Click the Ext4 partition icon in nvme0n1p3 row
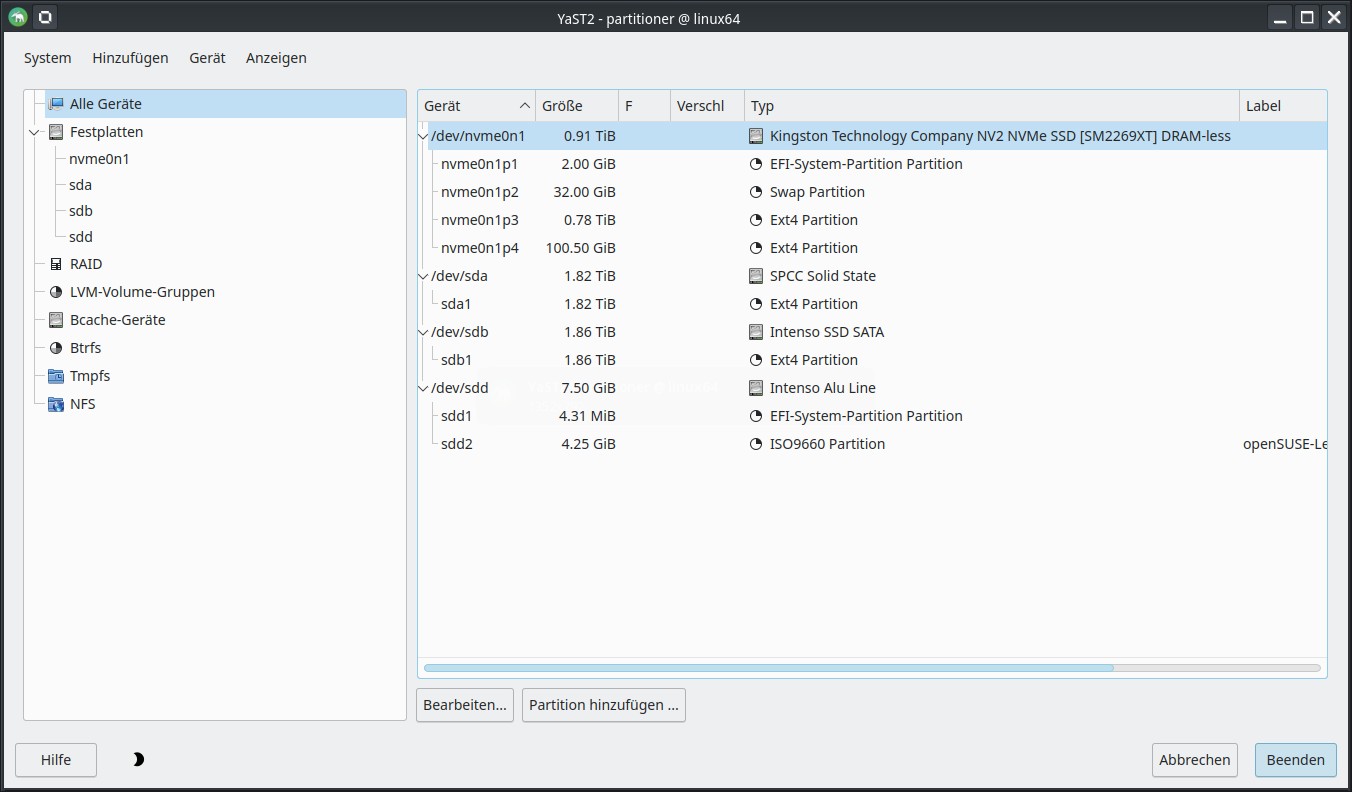 pyautogui.click(x=756, y=220)
